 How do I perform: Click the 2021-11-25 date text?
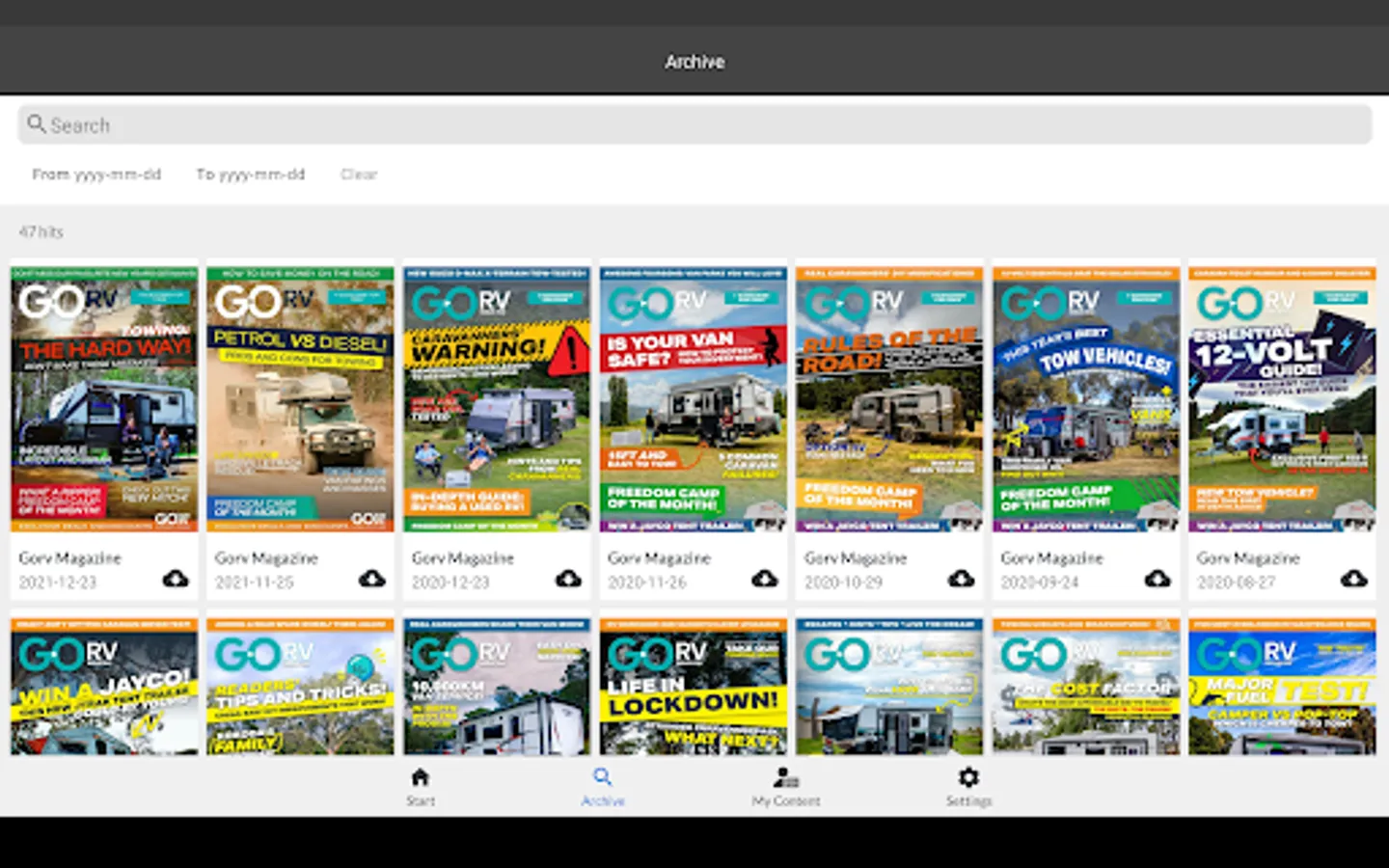click(x=255, y=583)
